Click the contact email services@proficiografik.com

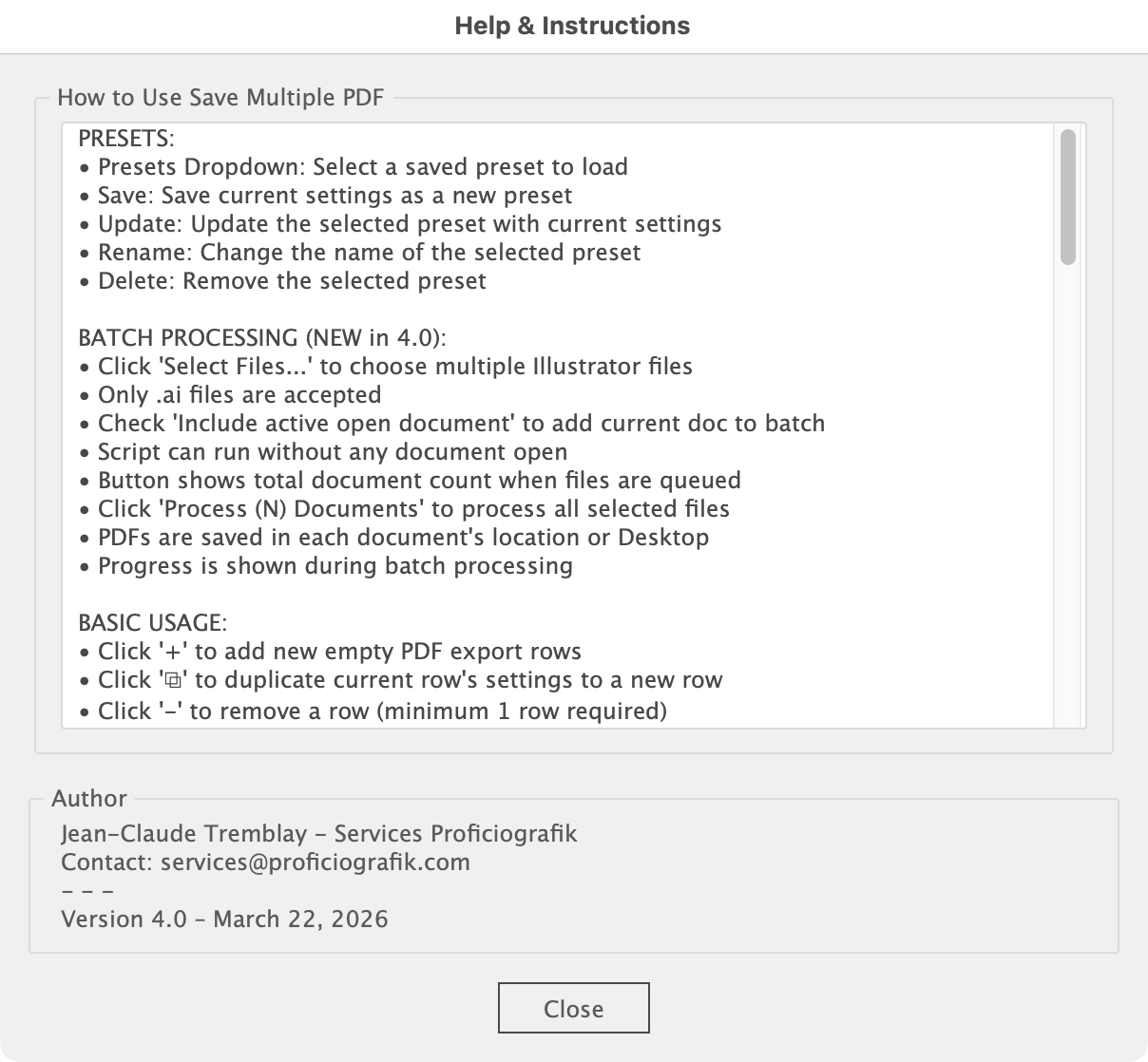pyautogui.click(x=316, y=863)
